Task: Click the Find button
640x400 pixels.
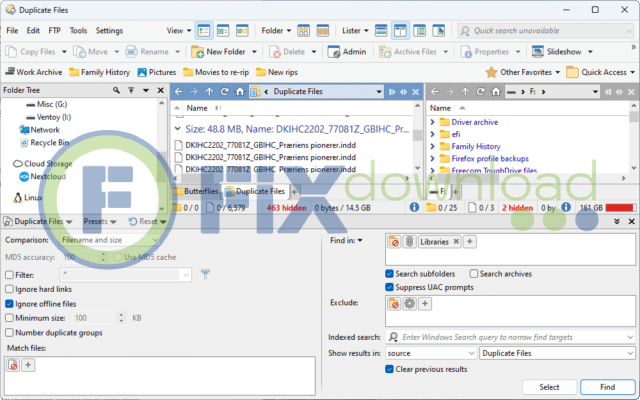Action: tap(607, 386)
